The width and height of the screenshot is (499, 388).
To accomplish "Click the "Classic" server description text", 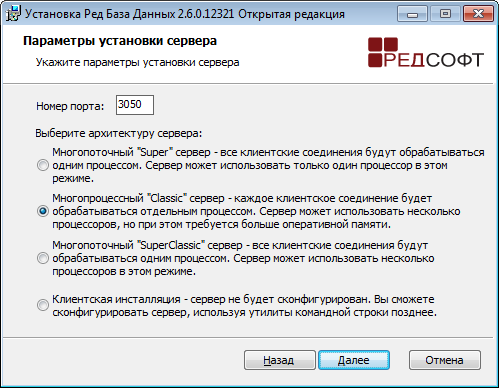I will click(256, 211).
